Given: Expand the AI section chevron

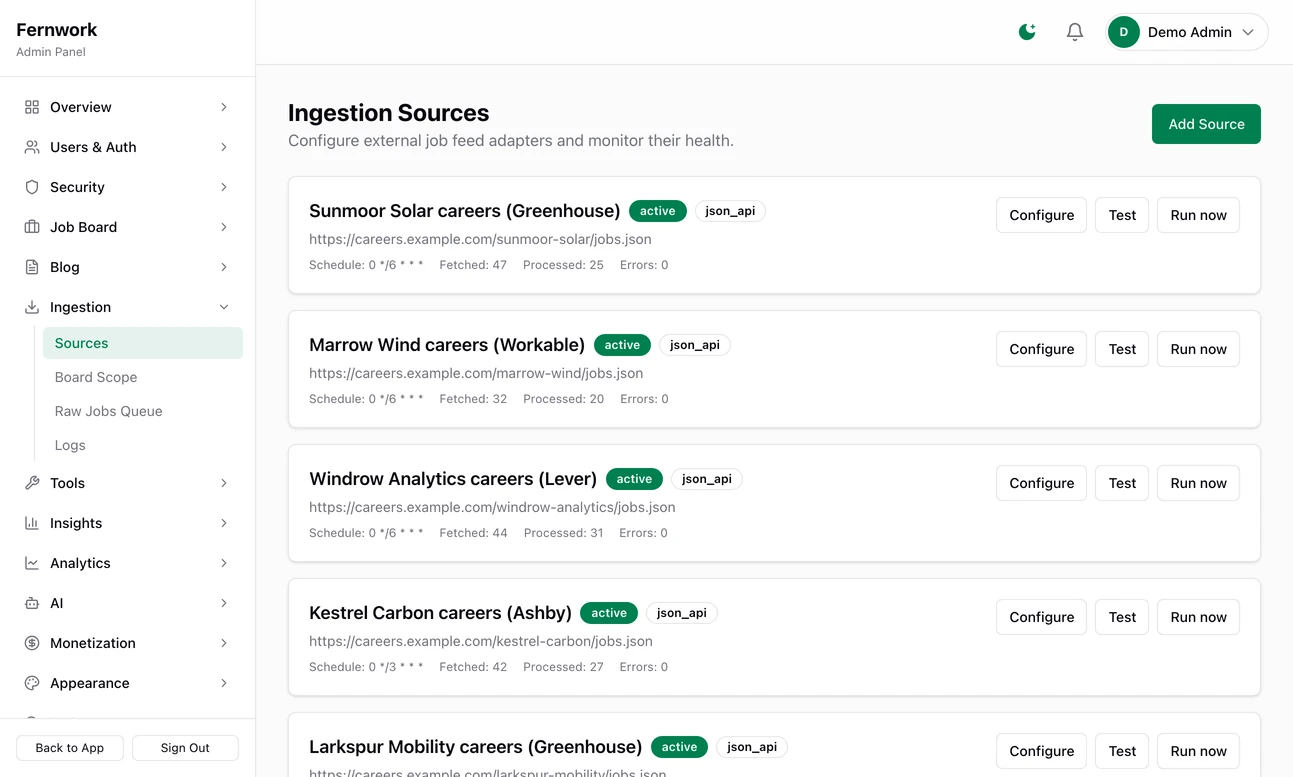Looking at the screenshot, I should click(224, 603).
